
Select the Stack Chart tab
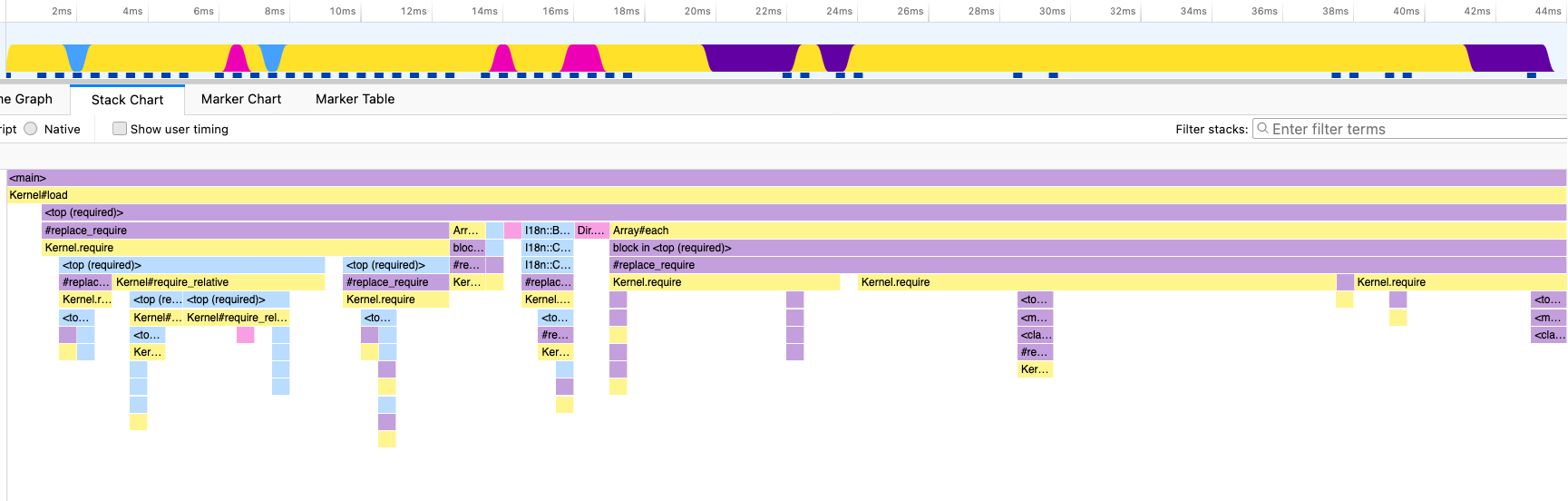coord(127,100)
